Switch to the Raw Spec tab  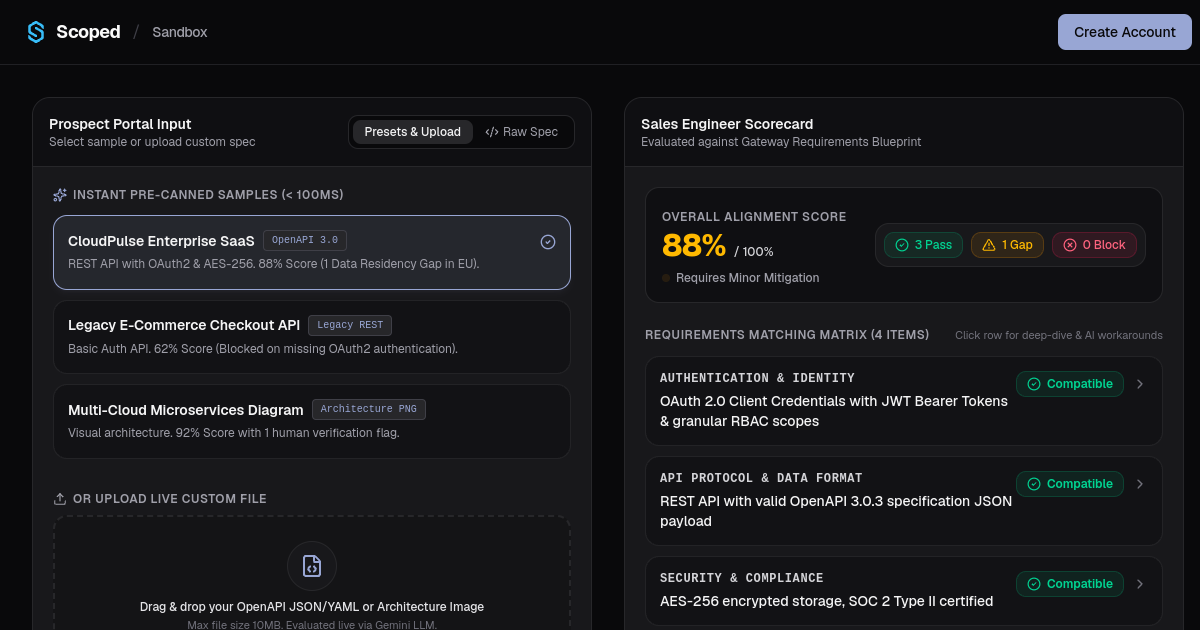click(x=522, y=132)
